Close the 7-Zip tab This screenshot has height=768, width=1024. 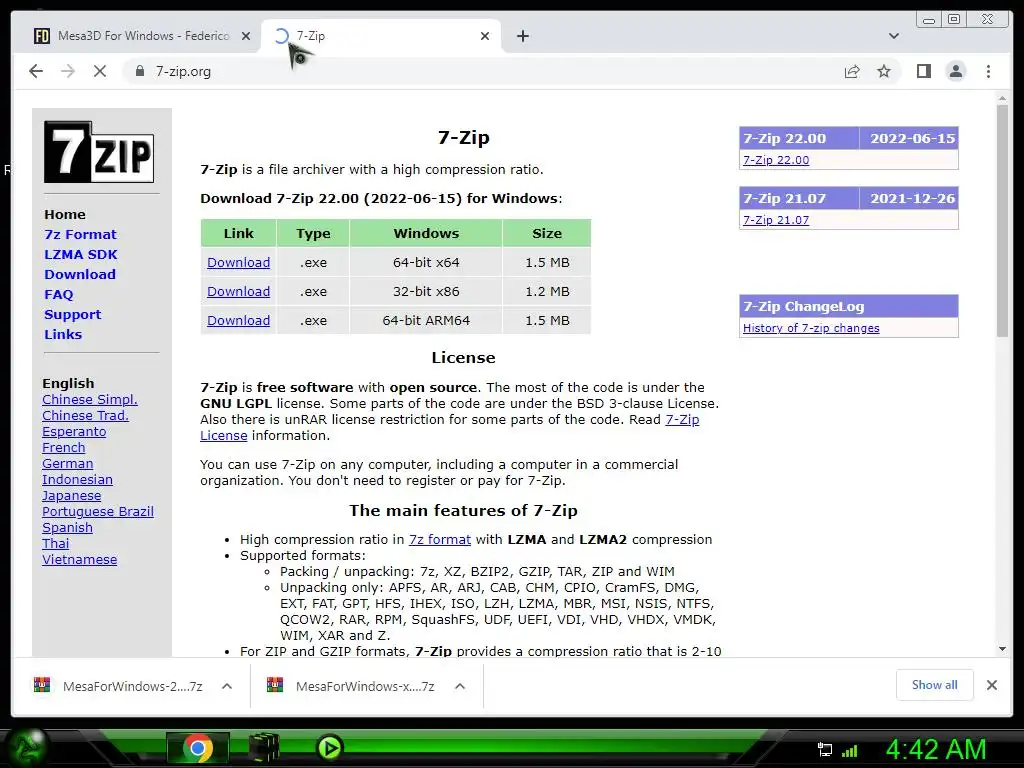(485, 36)
